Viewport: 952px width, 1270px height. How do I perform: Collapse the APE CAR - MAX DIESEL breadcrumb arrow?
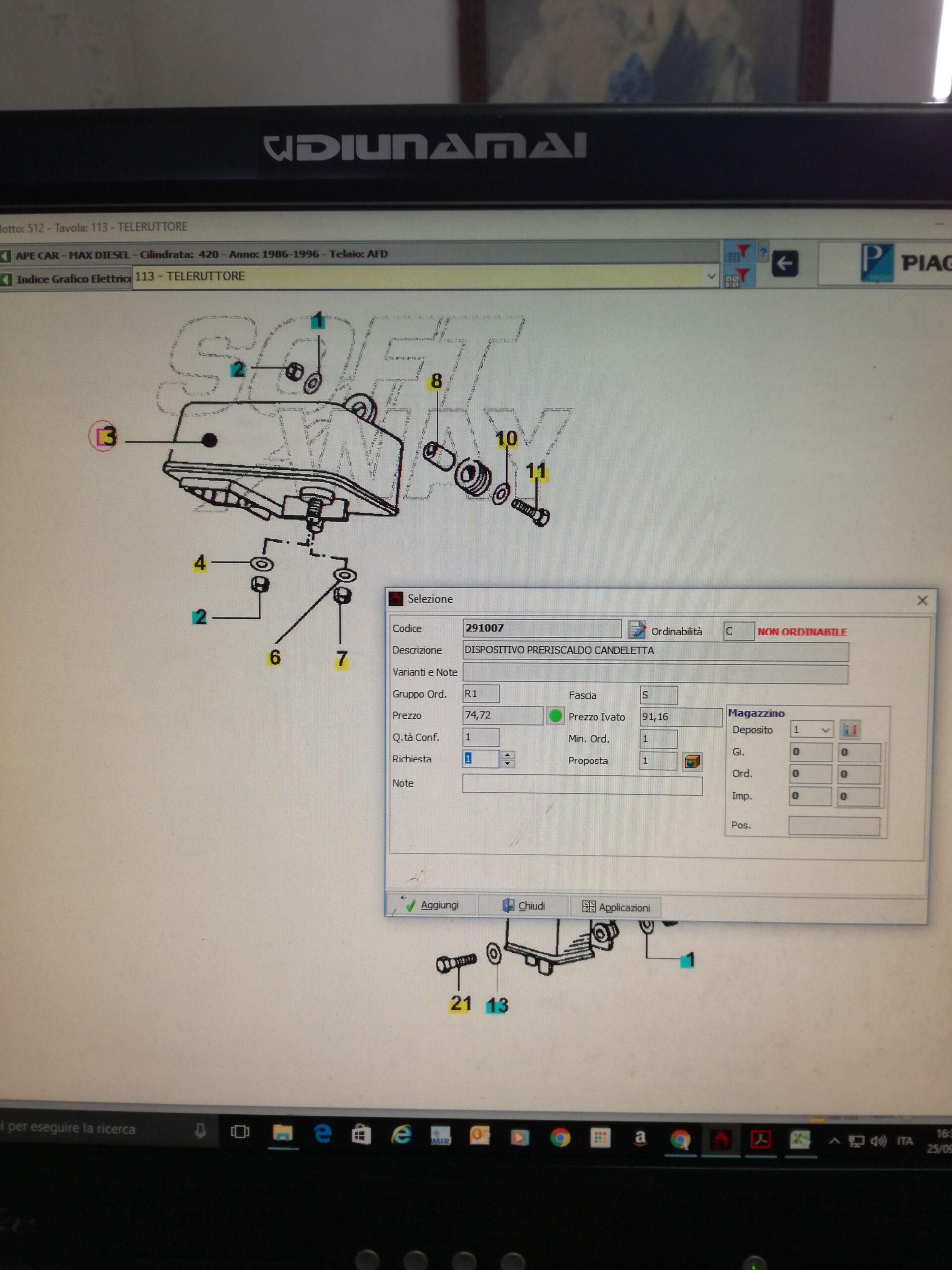pyautogui.click(x=6, y=255)
